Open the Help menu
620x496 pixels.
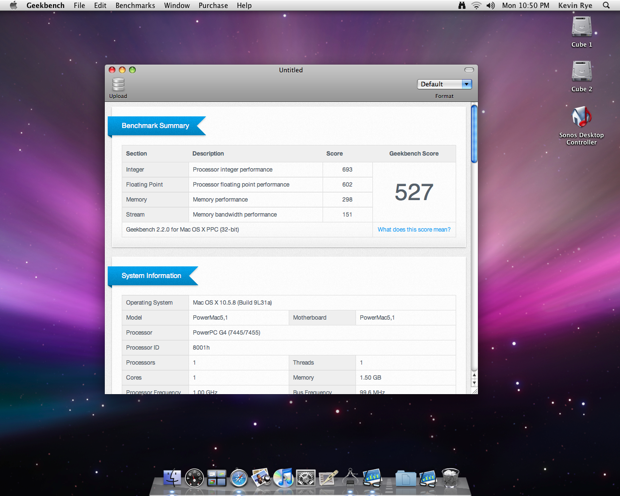244,5
